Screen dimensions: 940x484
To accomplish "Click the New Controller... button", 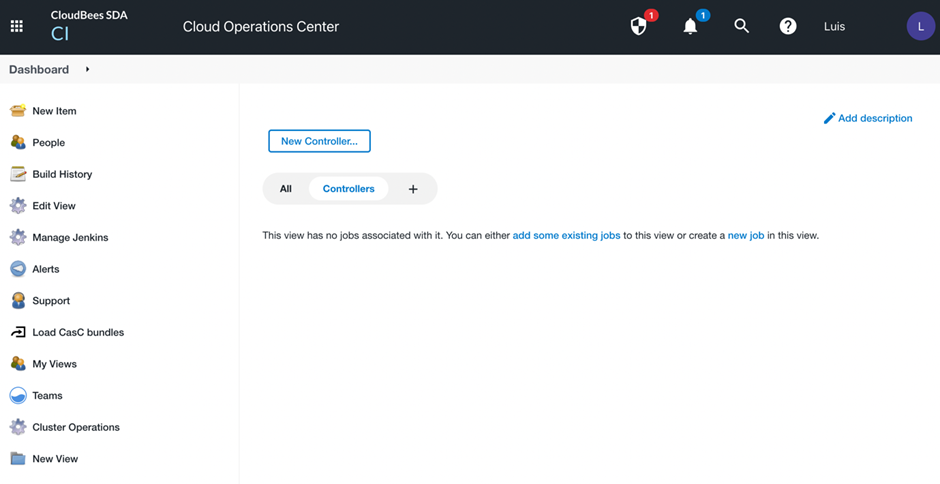I will [320, 141].
